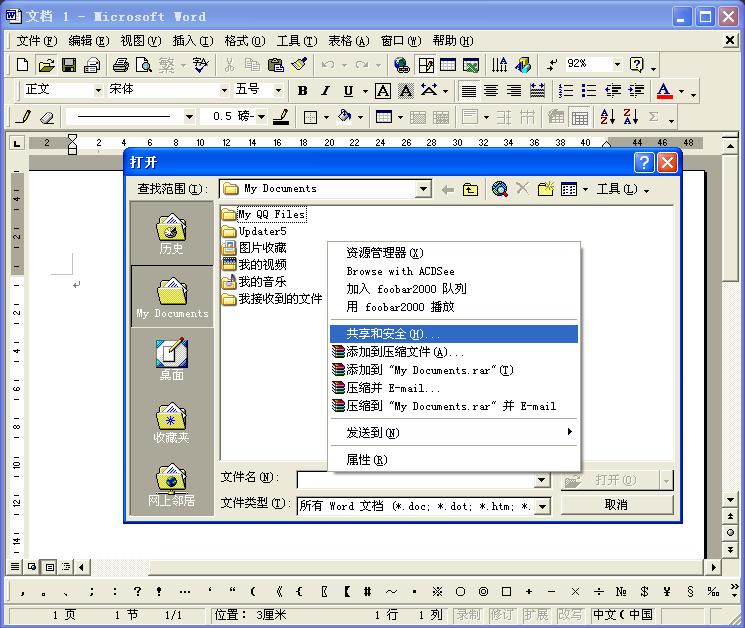Click the Create New Folder icon
Image resolution: width=745 pixels, height=628 pixels.
(545, 189)
